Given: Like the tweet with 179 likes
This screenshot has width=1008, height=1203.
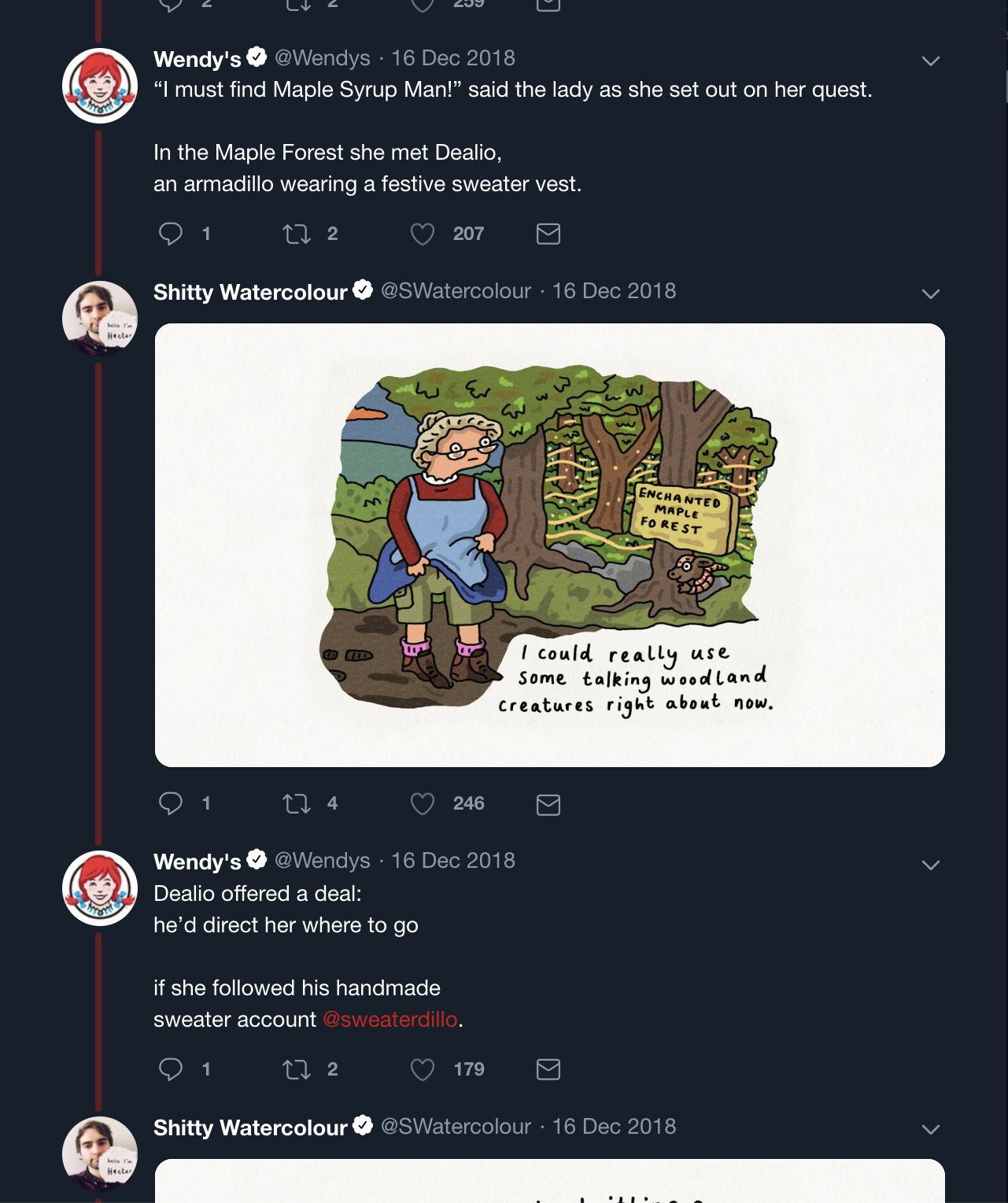Looking at the screenshot, I should tap(423, 1069).
